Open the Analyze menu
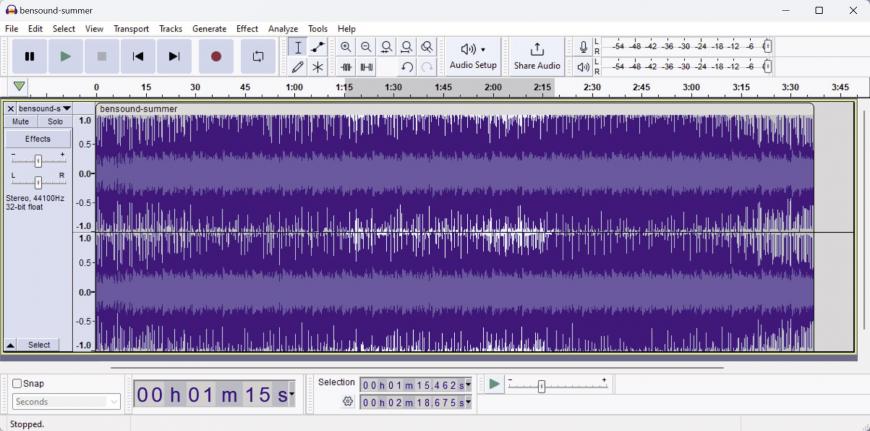 point(283,28)
